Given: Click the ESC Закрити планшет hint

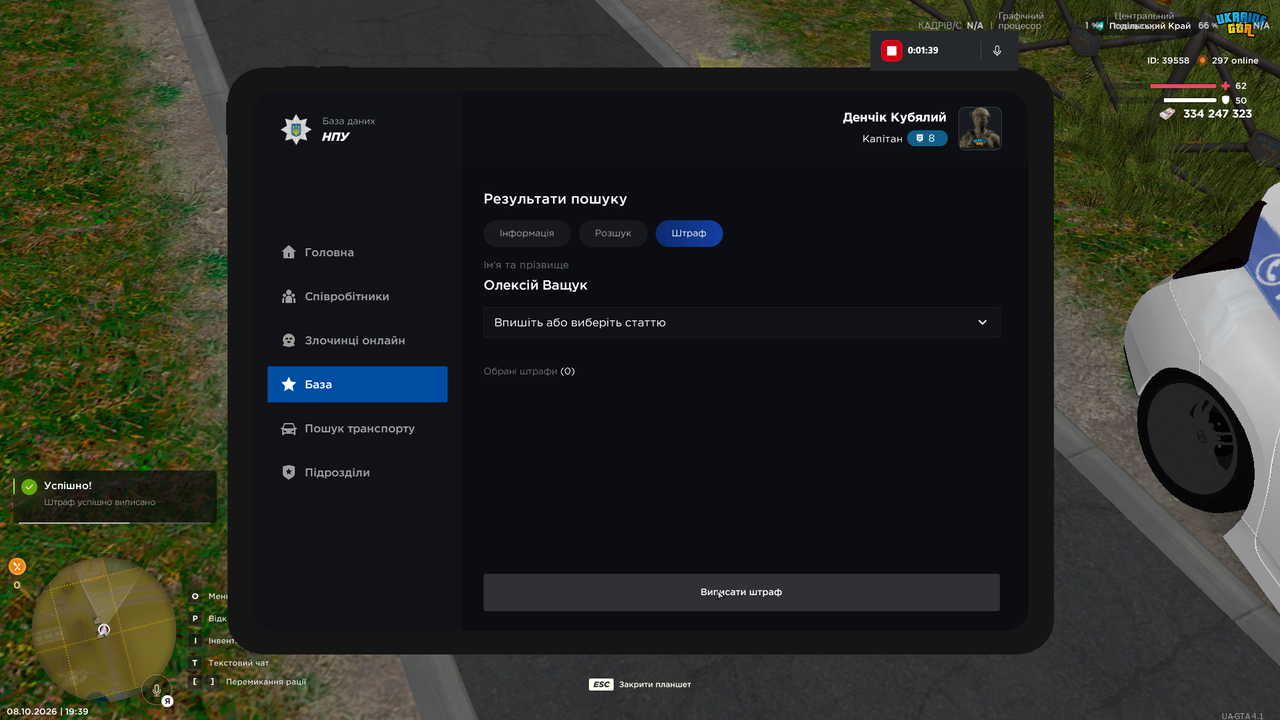Looking at the screenshot, I should point(640,684).
